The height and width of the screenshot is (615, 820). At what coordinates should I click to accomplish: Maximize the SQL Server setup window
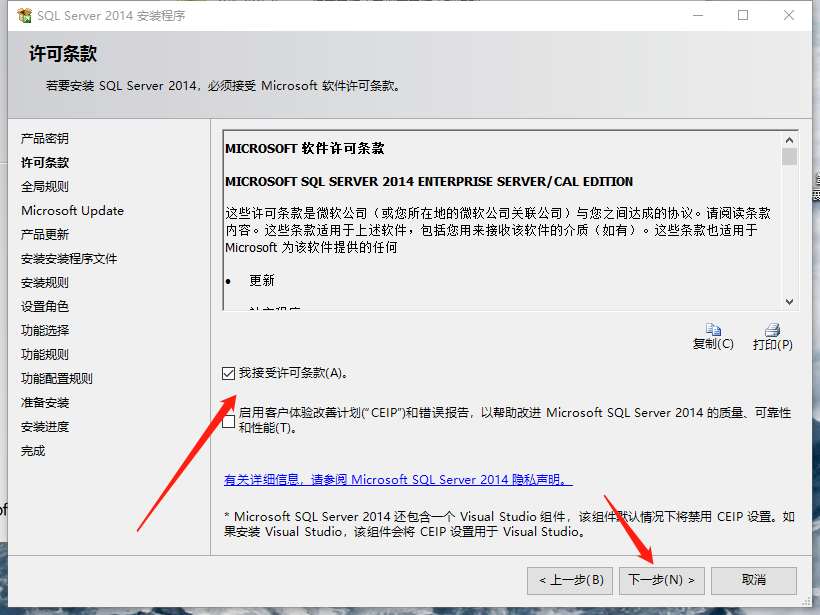click(x=743, y=16)
